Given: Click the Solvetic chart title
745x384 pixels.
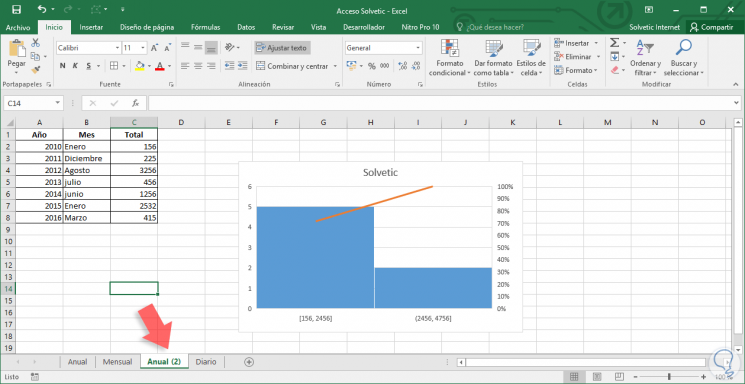Looking at the screenshot, I should [380, 173].
